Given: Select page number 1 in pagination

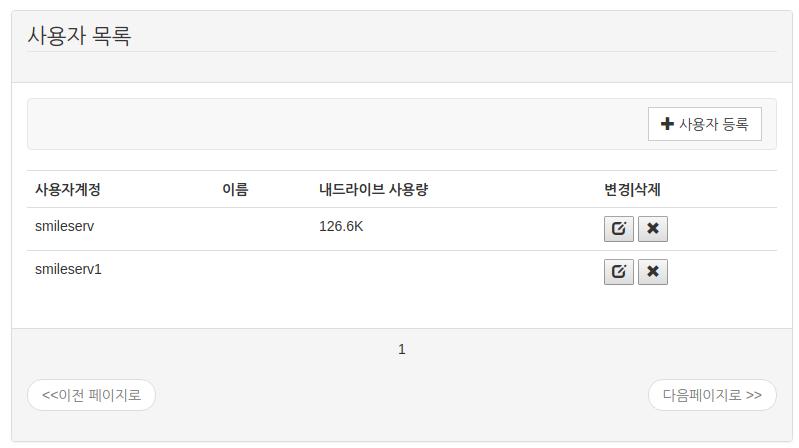Looking at the screenshot, I should click(402, 349).
